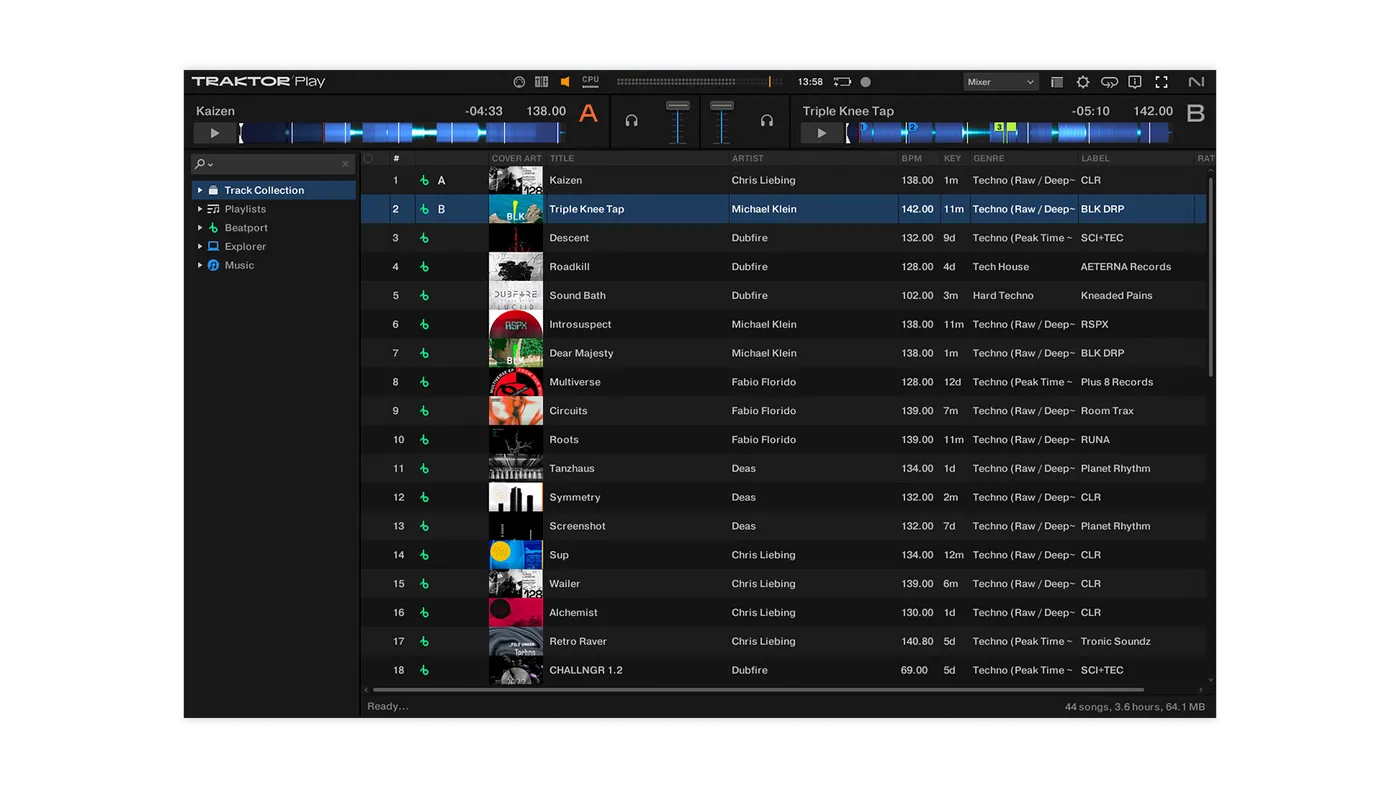Click the Deck A waveform overview
1400x788 pixels.
pyautogui.click(x=402, y=133)
